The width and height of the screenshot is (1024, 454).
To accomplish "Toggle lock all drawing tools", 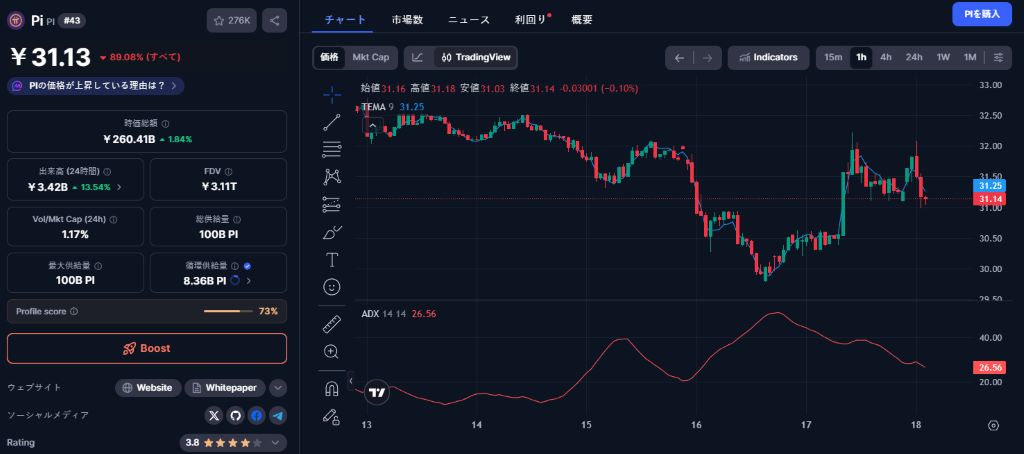I will click(x=332, y=417).
